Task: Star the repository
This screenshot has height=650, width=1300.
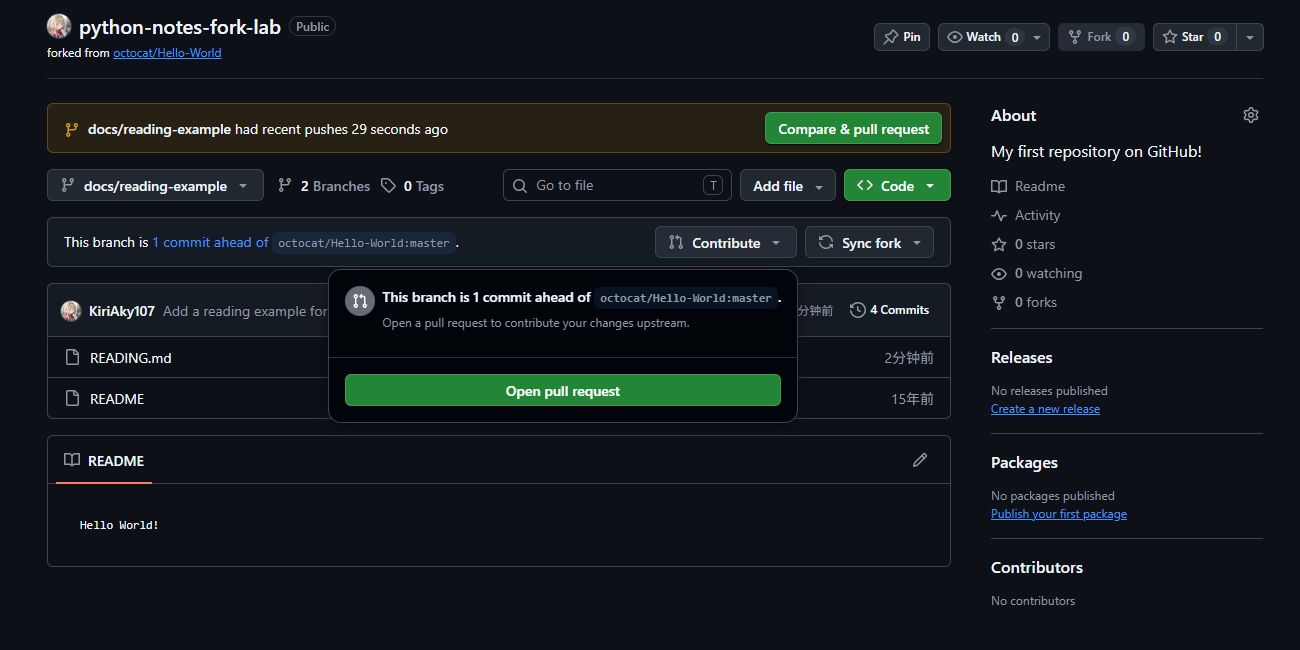Action: coord(1194,37)
